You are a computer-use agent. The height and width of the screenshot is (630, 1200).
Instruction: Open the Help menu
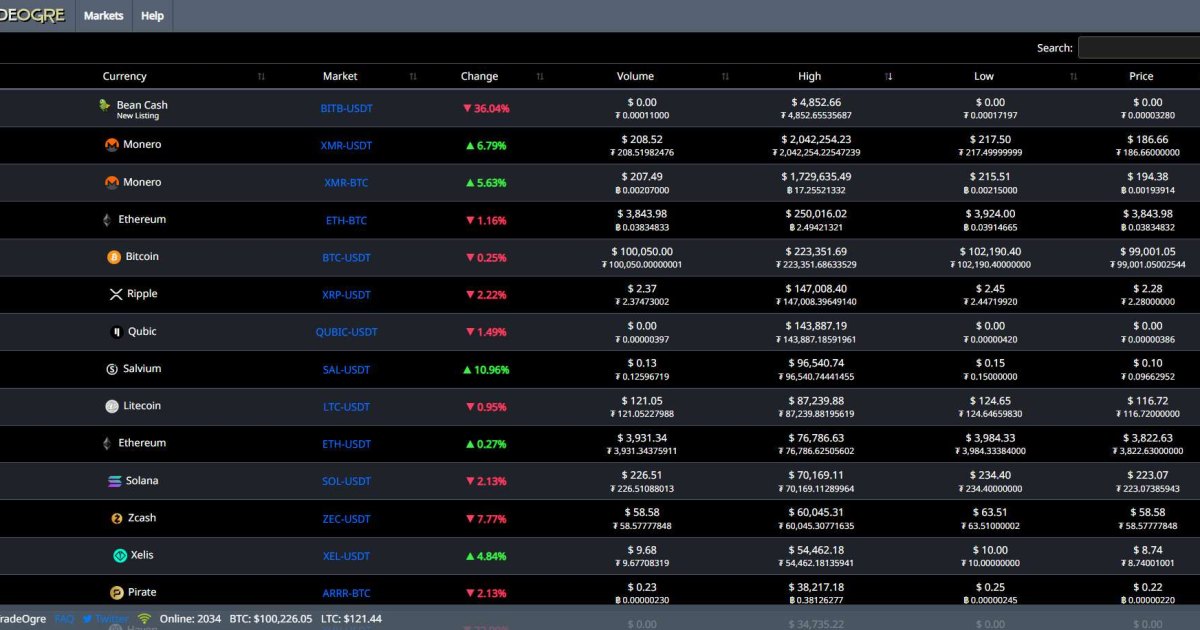pyautogui.click(x=152, y=16)
